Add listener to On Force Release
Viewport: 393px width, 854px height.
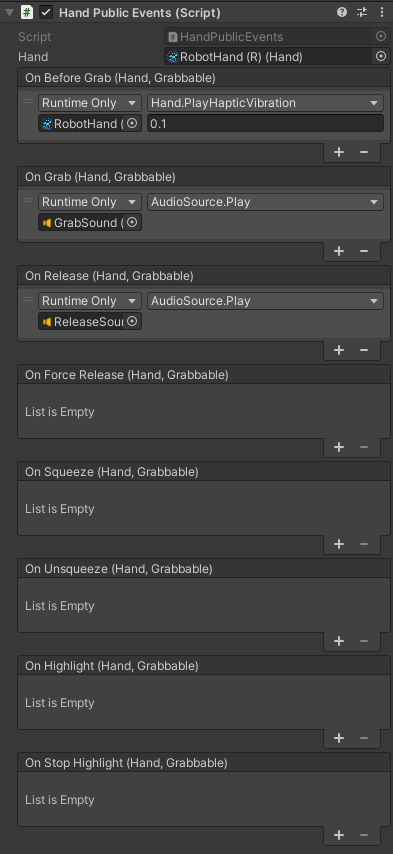pos(339,447)
